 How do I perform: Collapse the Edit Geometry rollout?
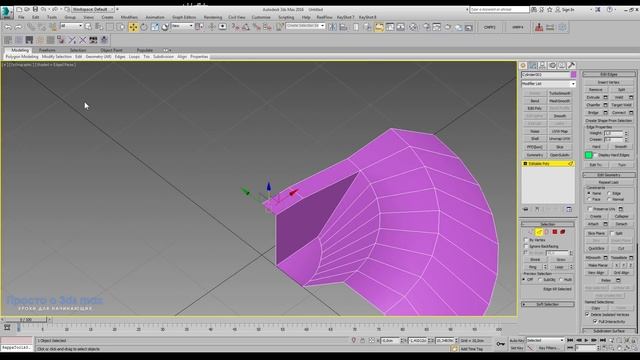[609, 175]
